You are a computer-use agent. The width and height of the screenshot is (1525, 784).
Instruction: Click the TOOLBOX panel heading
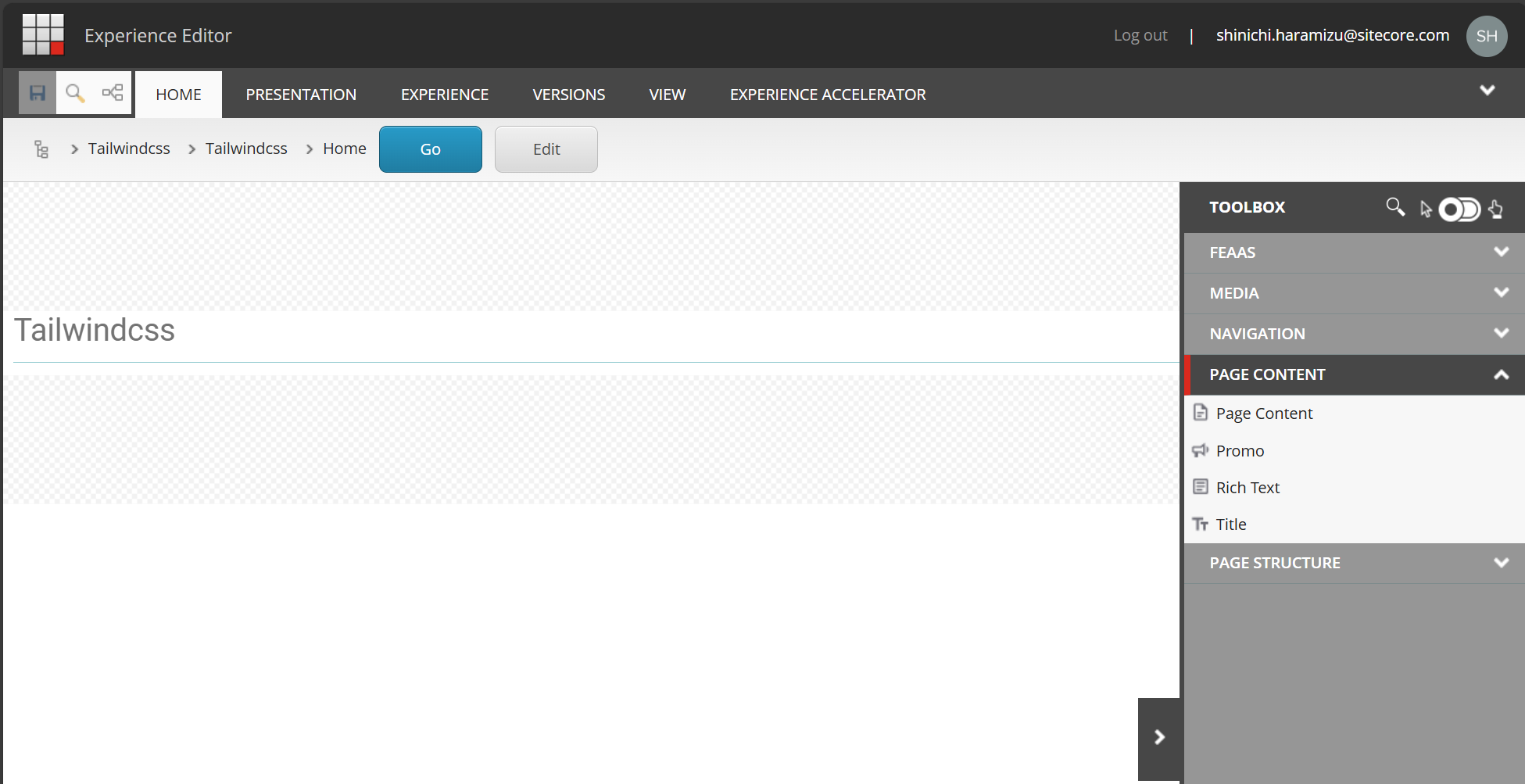pos(1247,207)
